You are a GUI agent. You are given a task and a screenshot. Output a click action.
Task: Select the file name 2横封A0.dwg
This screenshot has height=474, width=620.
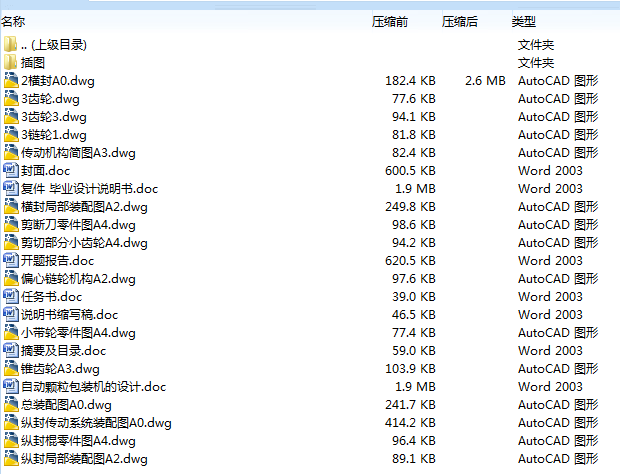(58, 81)
